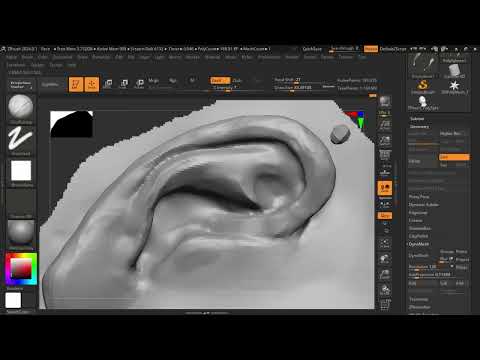Click the Divide button
Viewport: 480px width, 360px height.
pos(422,161)
